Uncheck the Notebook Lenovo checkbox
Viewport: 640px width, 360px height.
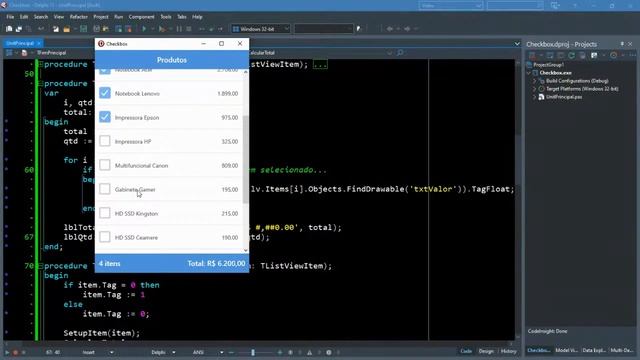tap(105, 93)
